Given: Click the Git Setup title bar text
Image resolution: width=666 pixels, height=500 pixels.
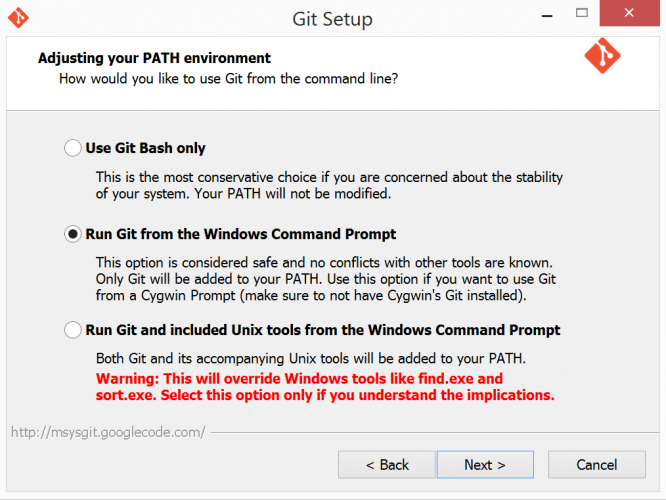Looking at the screenshot, I should (x=332, y=19).
